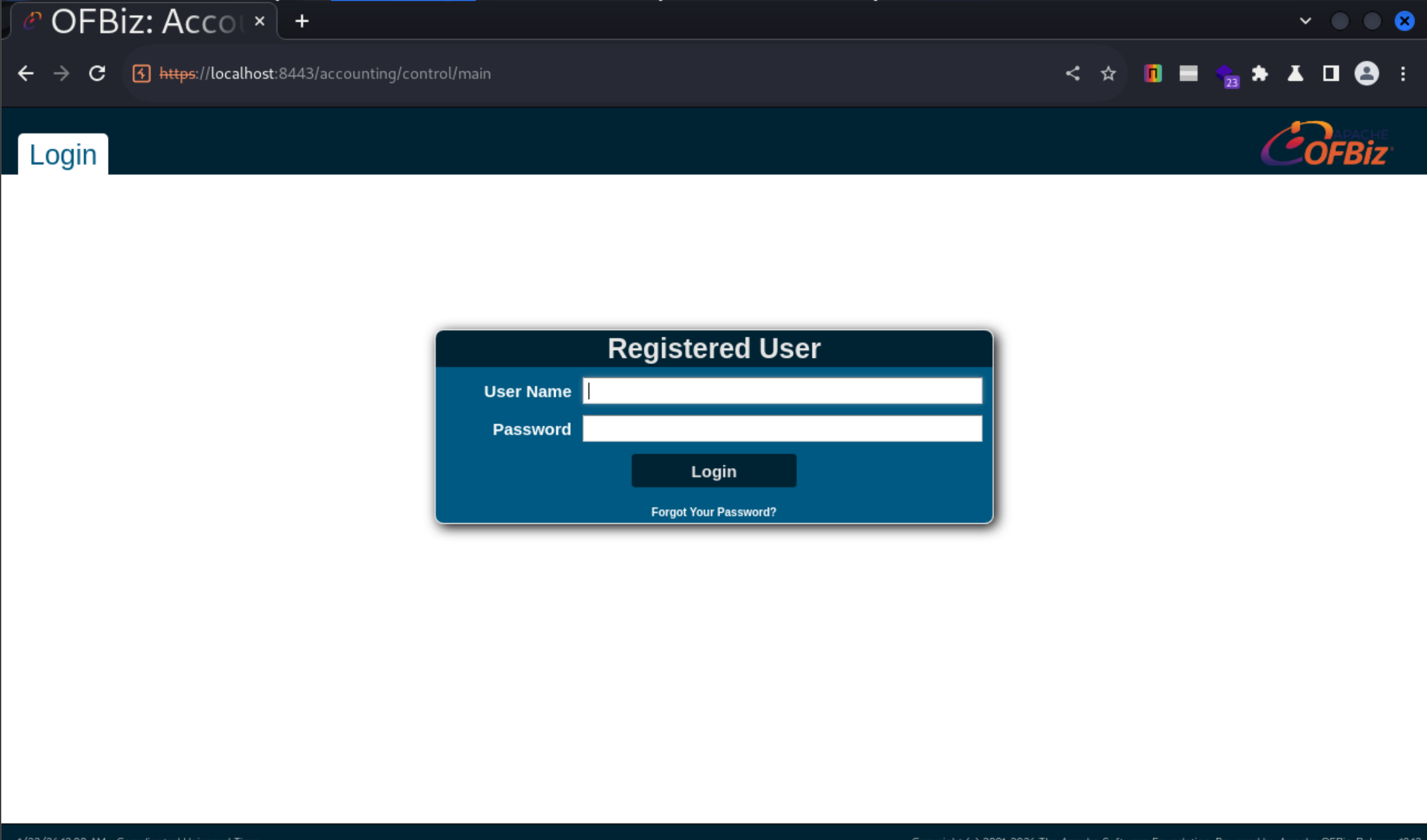Open the Chrome three-dot menu
Screen dimensions: 1427x840
coord(1402,74)
